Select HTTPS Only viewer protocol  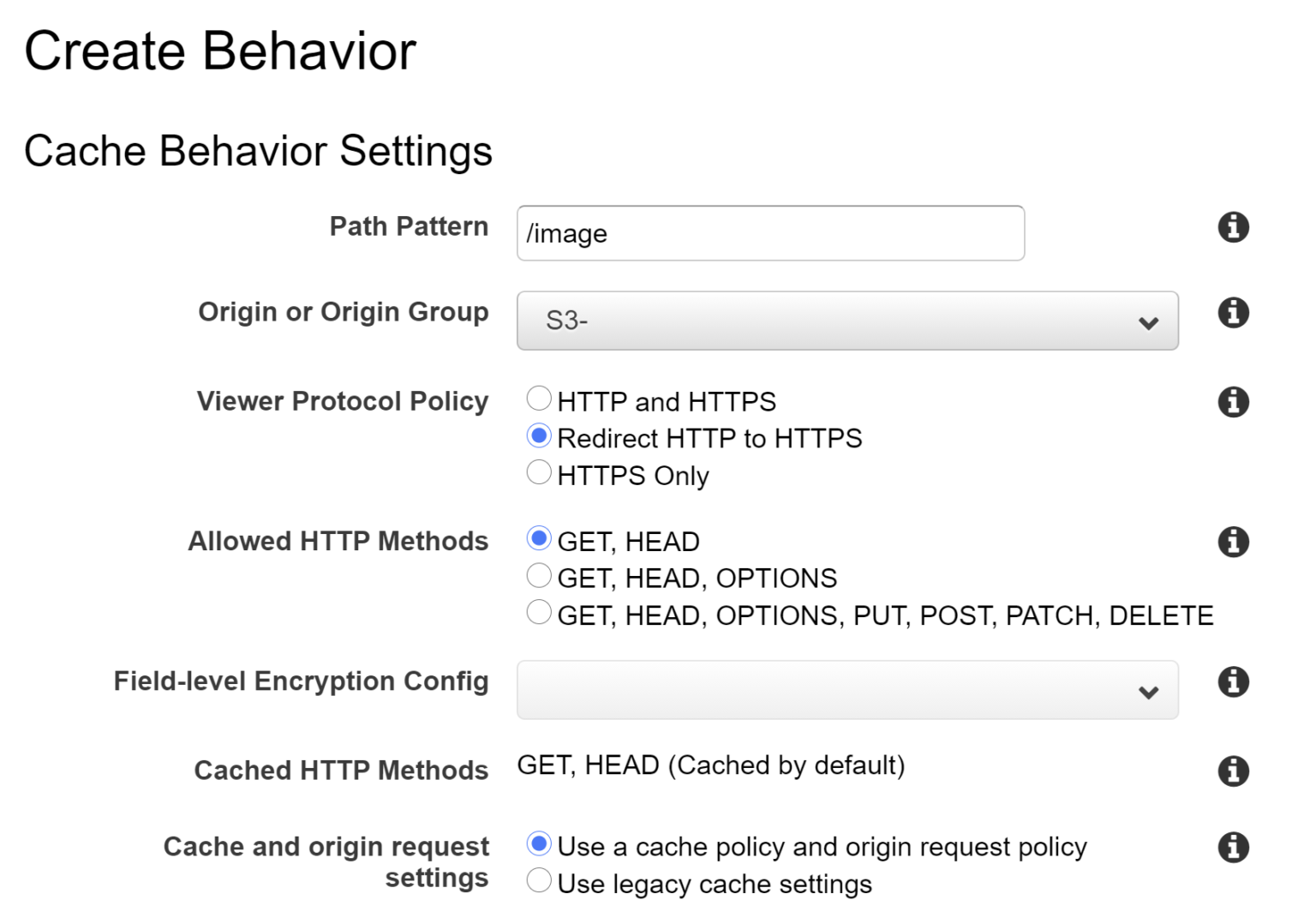(539, 472)
